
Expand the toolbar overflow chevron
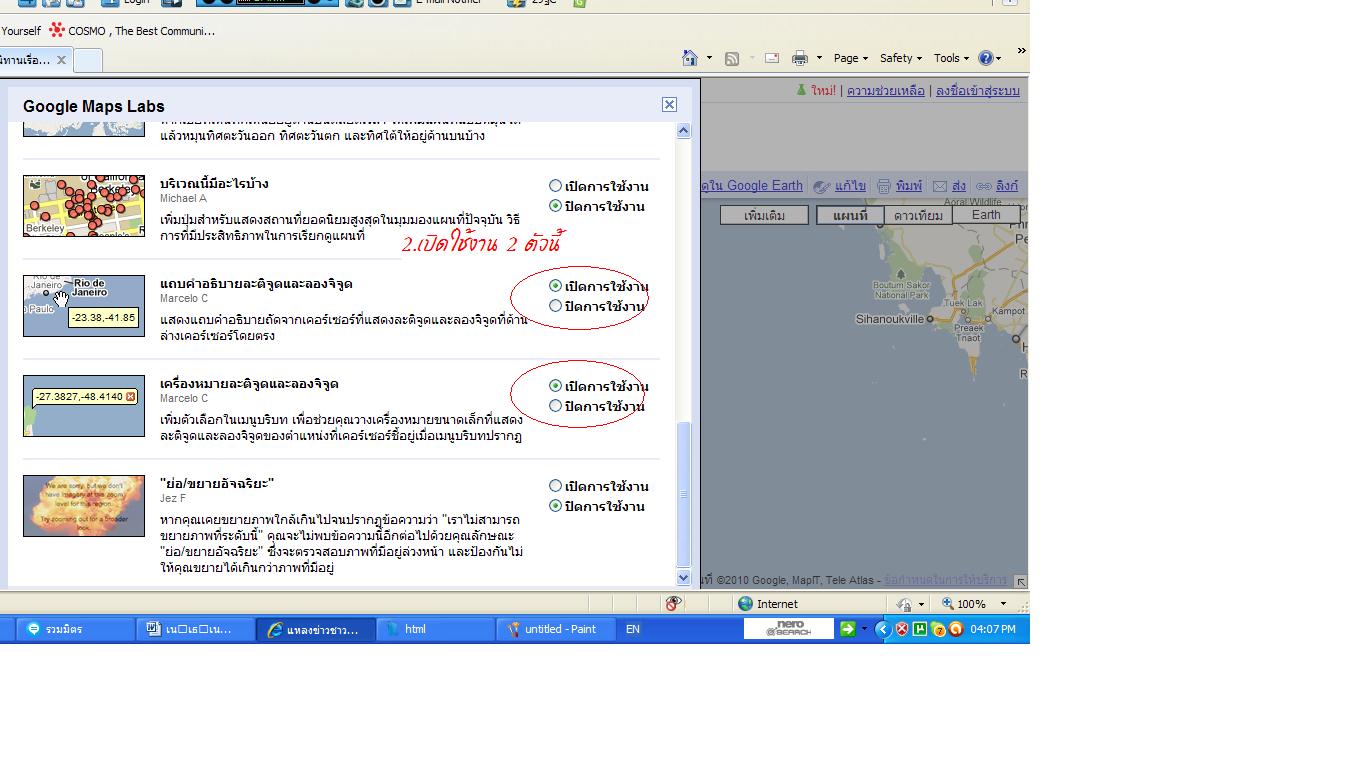(1021, 51)
